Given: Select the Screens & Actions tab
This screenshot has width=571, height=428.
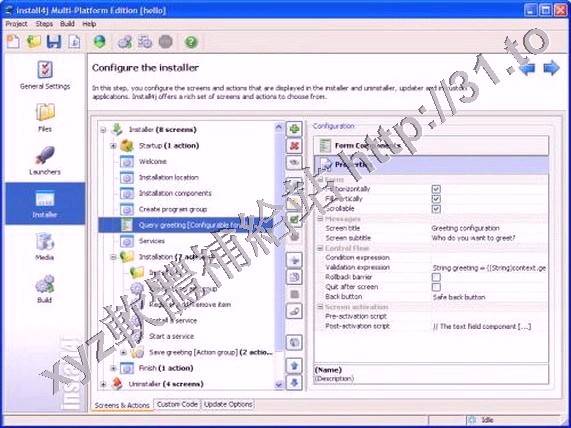Looking at the screenshot, I should pos(122,405).
